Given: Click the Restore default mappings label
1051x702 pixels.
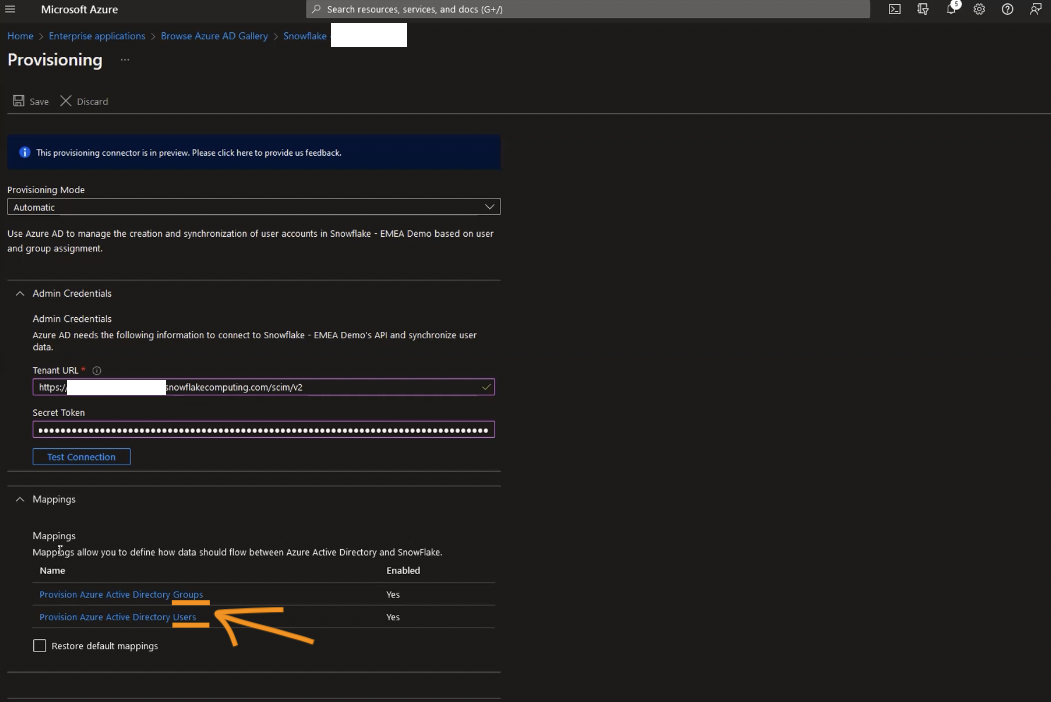Looking at the screenshot, I should [x=105, y=646].
